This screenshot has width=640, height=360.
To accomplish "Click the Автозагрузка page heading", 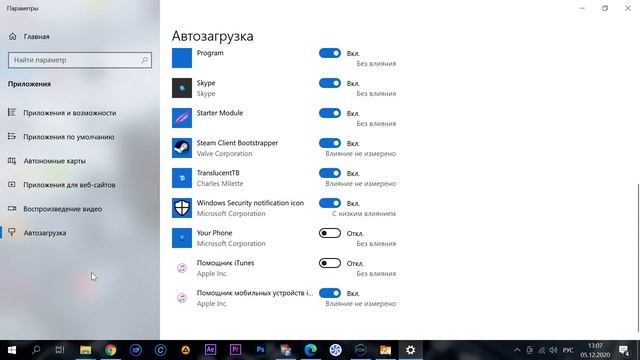I will [212, 36].
